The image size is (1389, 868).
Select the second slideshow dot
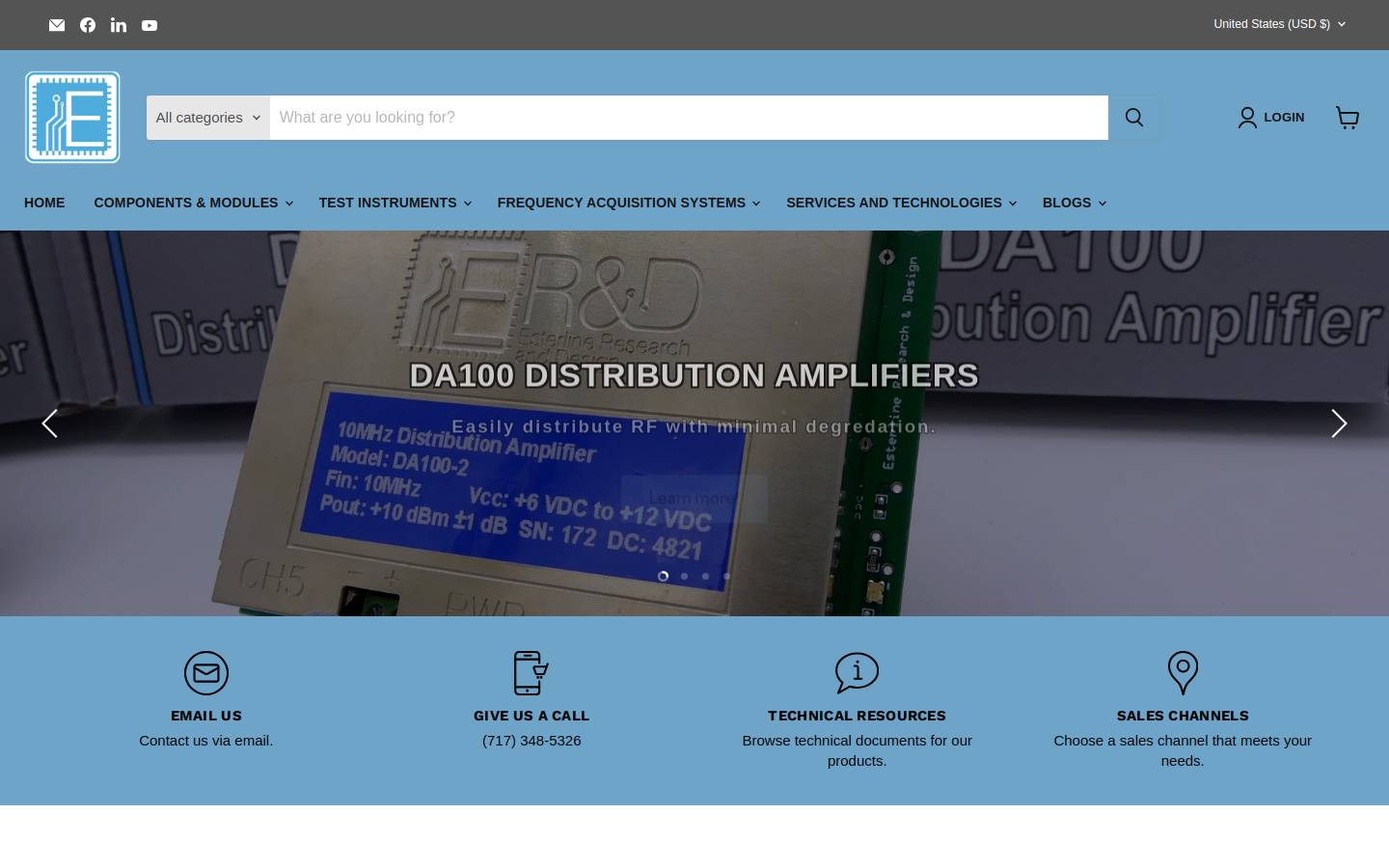click(685, 576)
